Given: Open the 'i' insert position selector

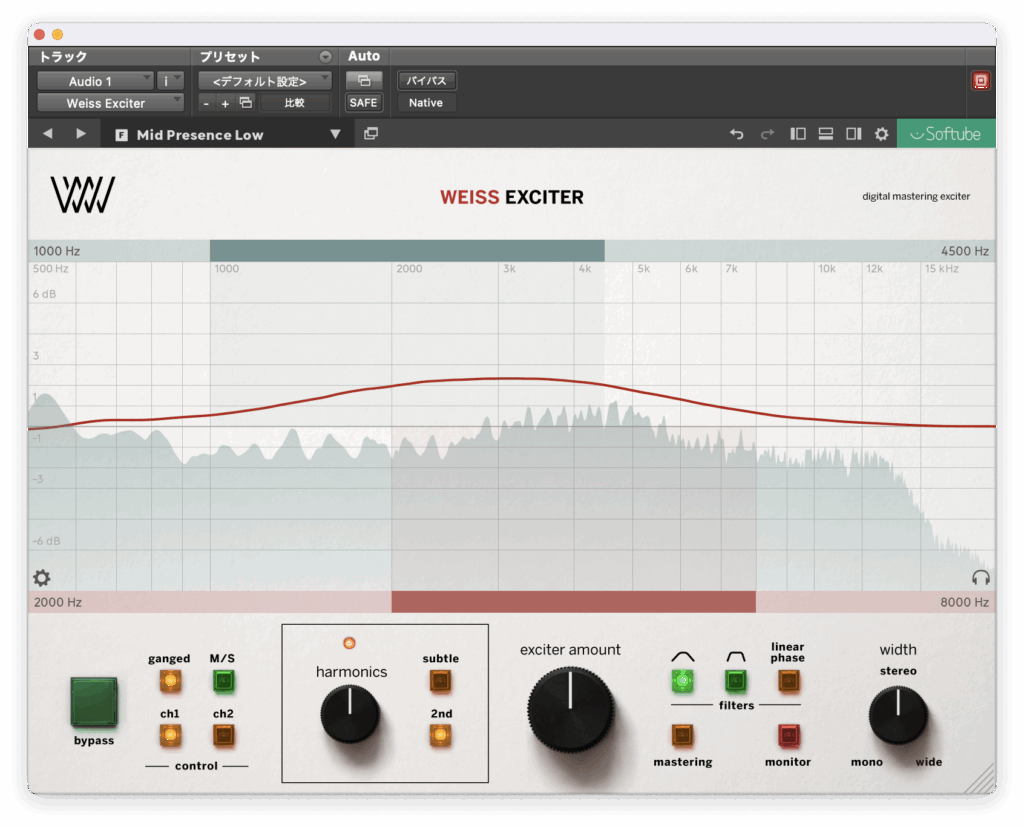Looking at the screenshot, I should pos(170,81).
